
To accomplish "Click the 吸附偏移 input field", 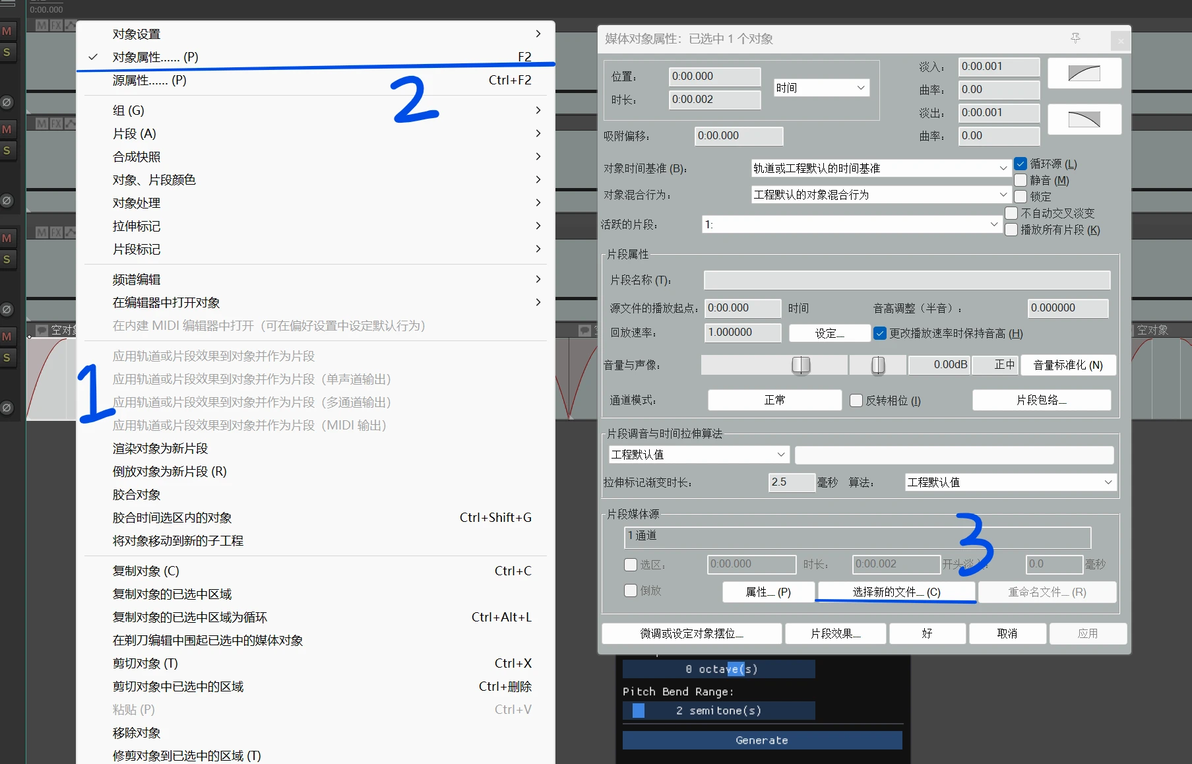I will tap(739, 135).
